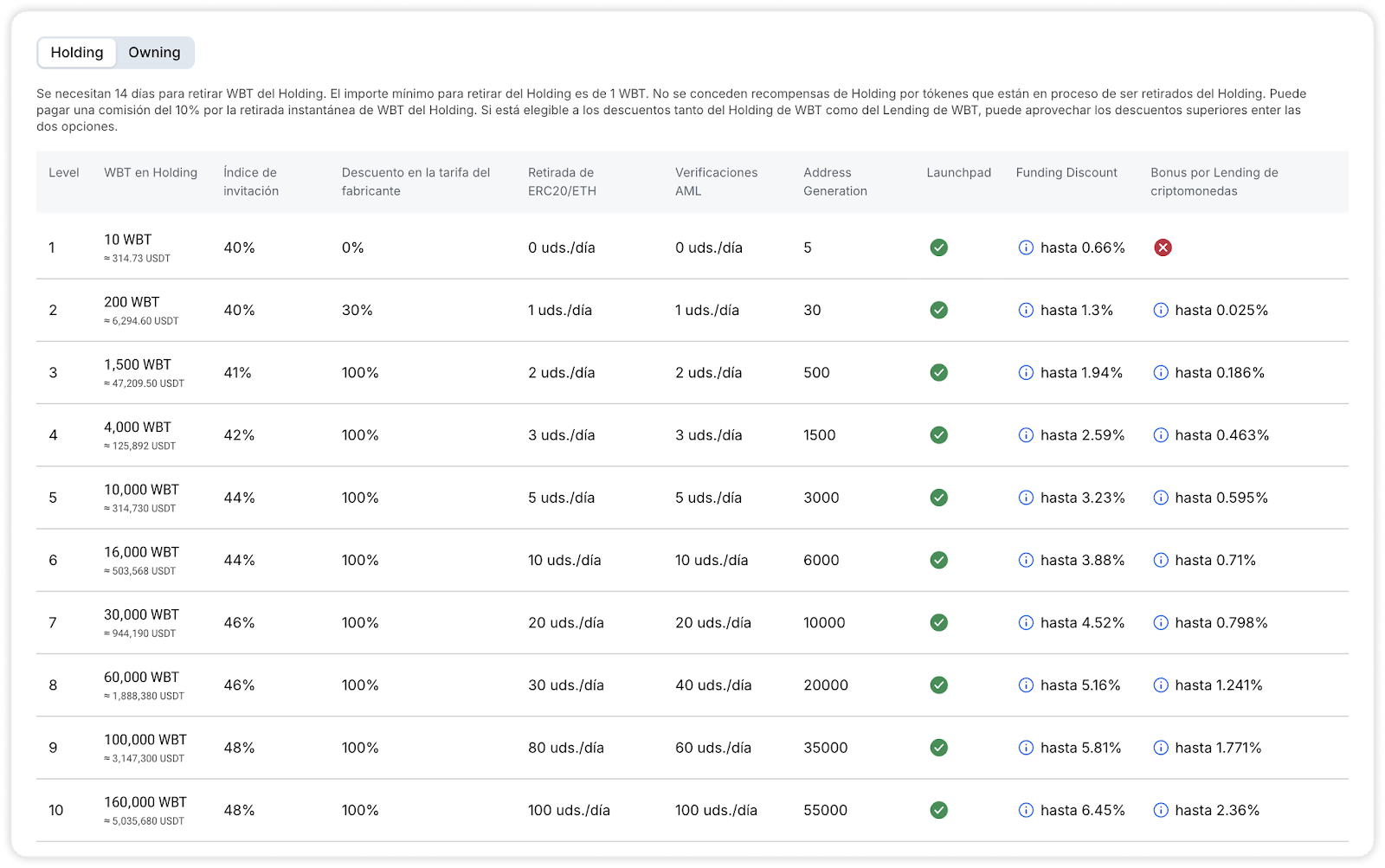Click info icon next to hasta 1.241%
This screenshot has width=1385, height=868.
(1161, 685)
